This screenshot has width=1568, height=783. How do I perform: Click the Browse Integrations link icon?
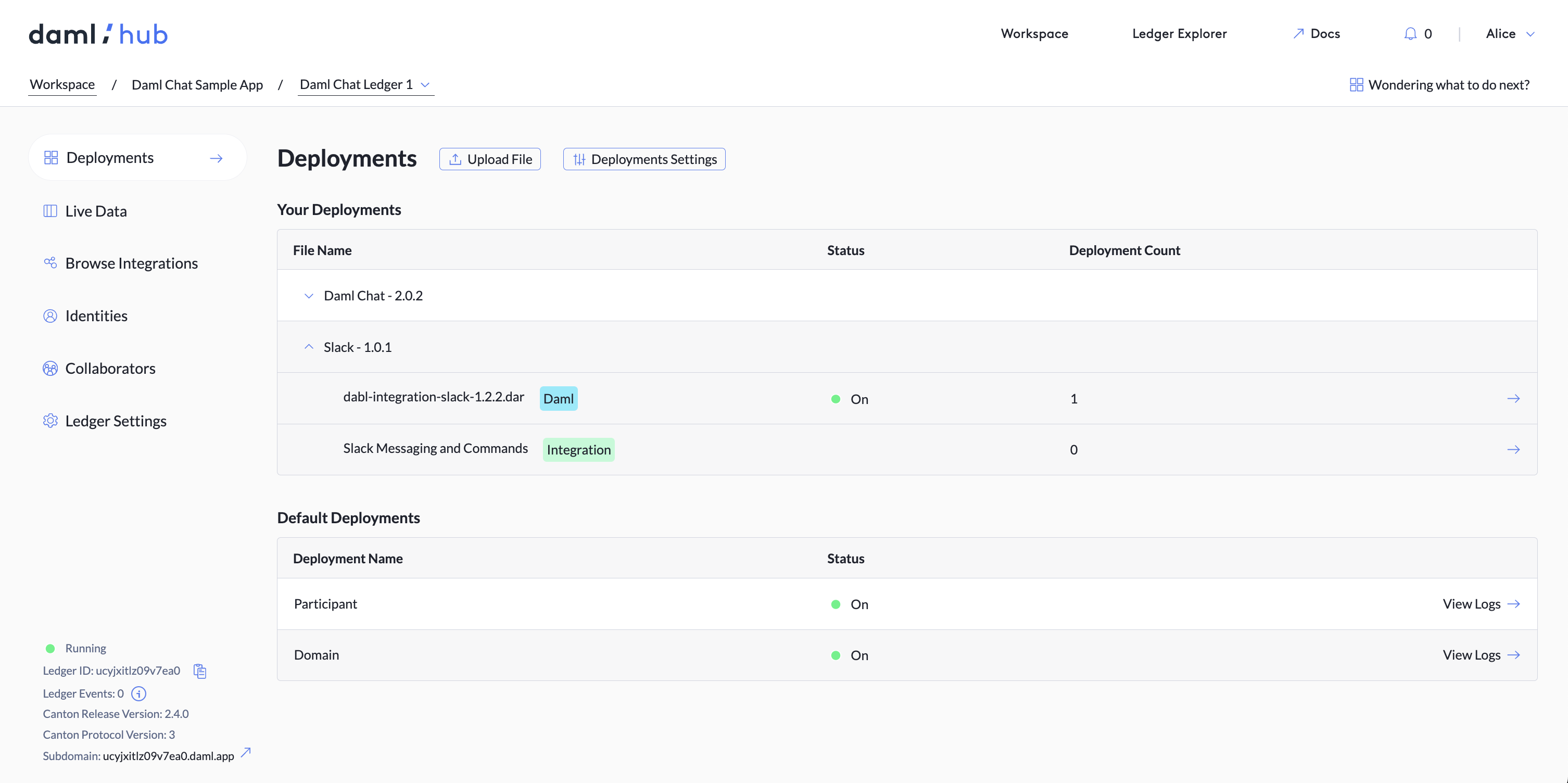pos(50,262)
